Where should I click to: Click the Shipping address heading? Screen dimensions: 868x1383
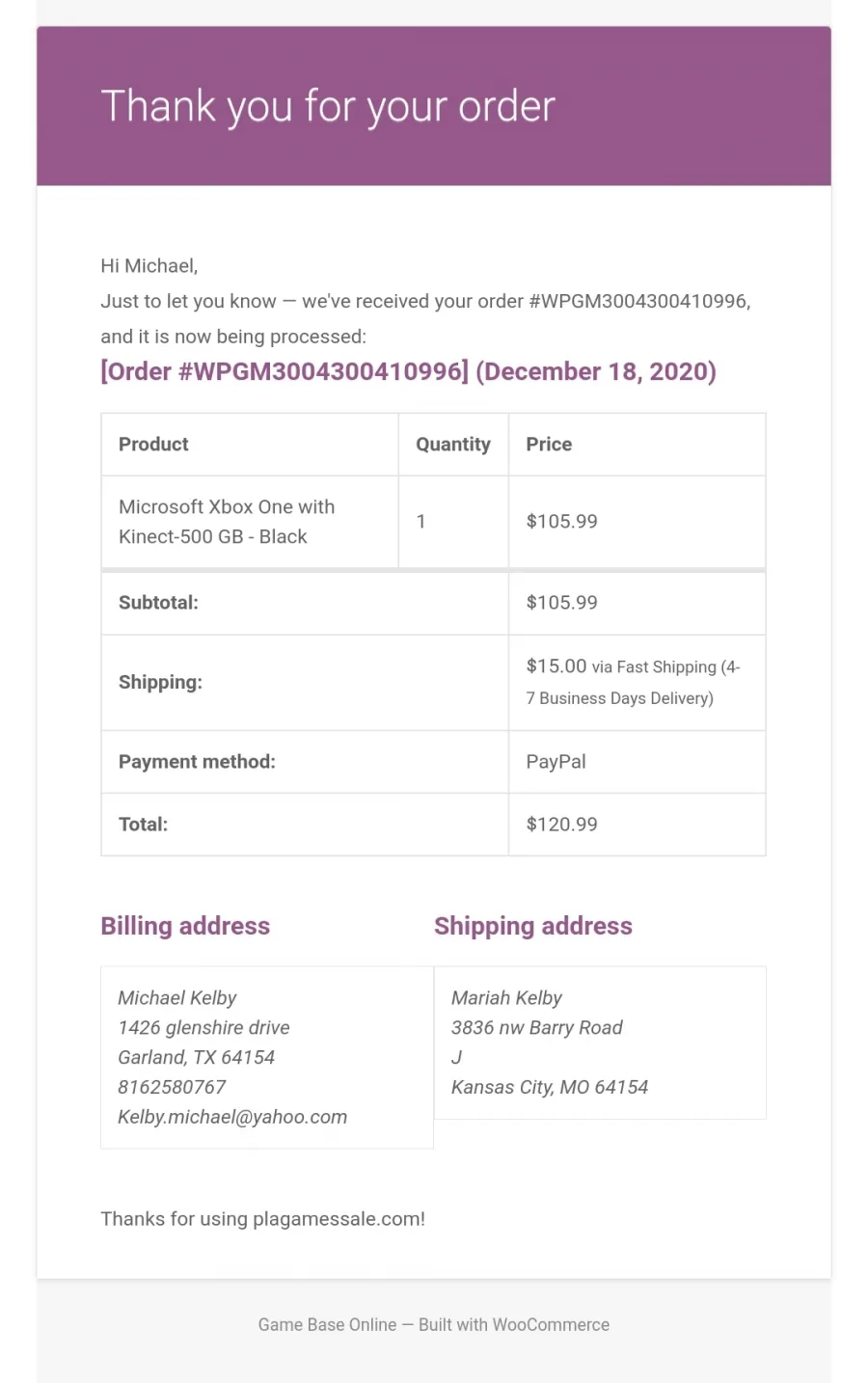(533, 926)
